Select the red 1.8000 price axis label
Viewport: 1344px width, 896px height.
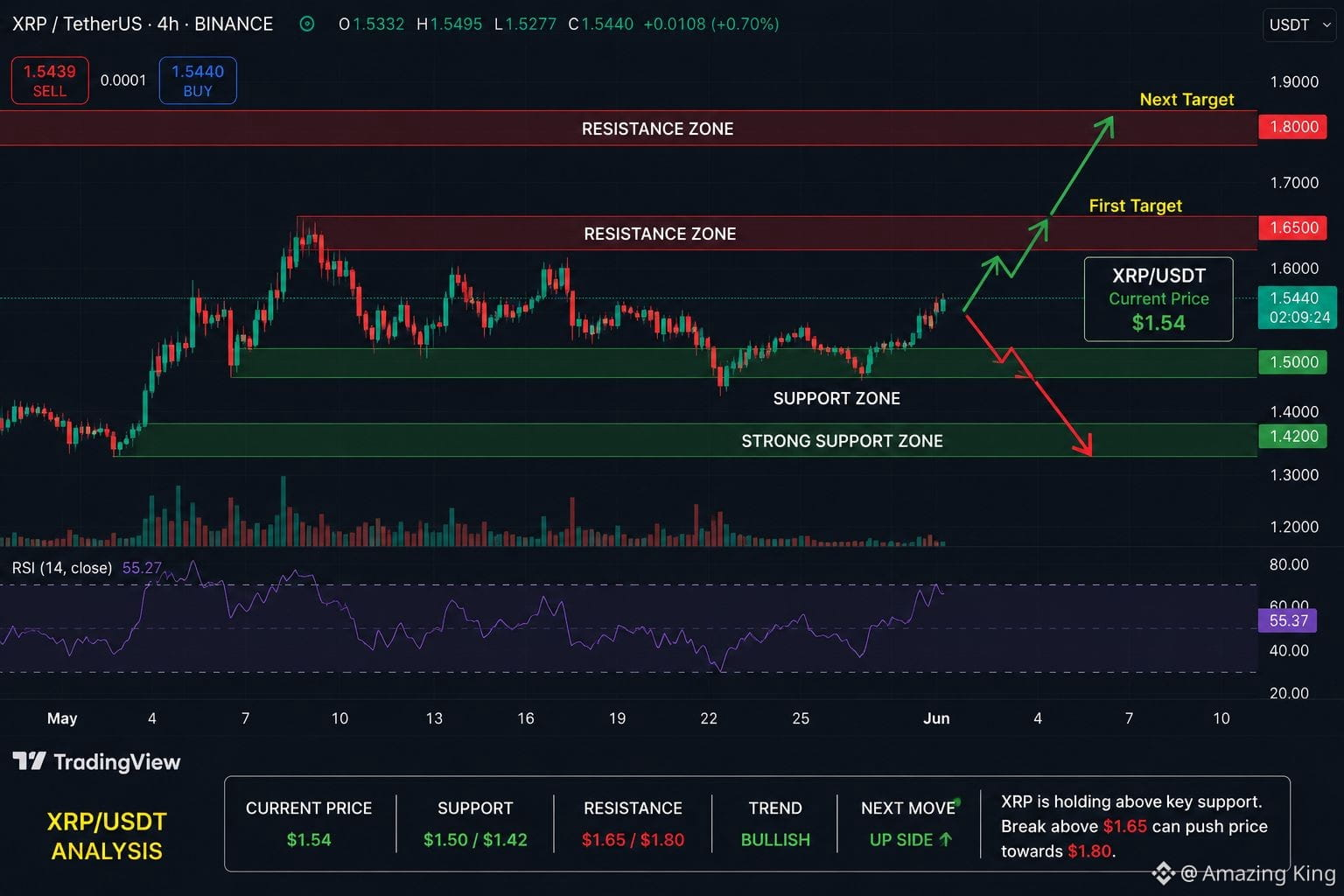tap(1293, 127)
